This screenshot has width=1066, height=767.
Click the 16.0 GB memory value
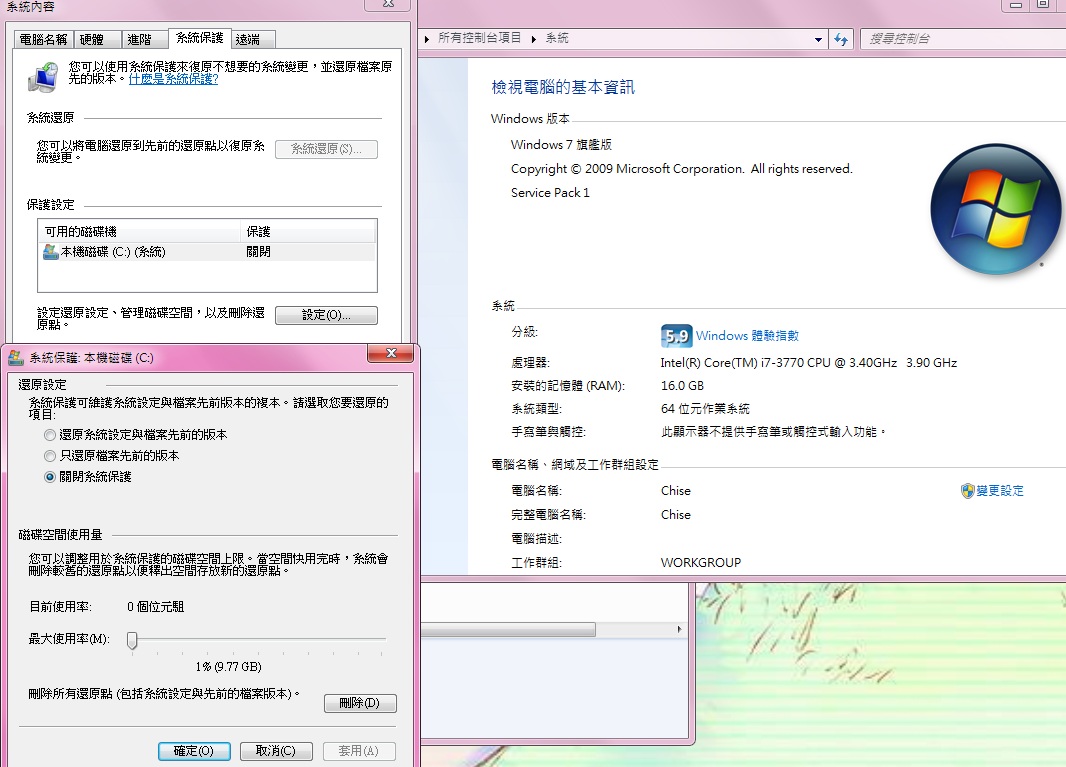point(682,386)
